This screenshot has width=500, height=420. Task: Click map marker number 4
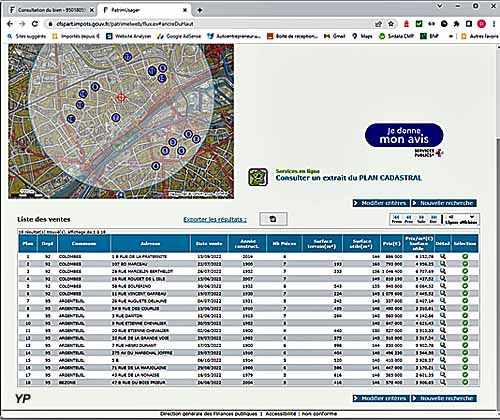[155, 166]
